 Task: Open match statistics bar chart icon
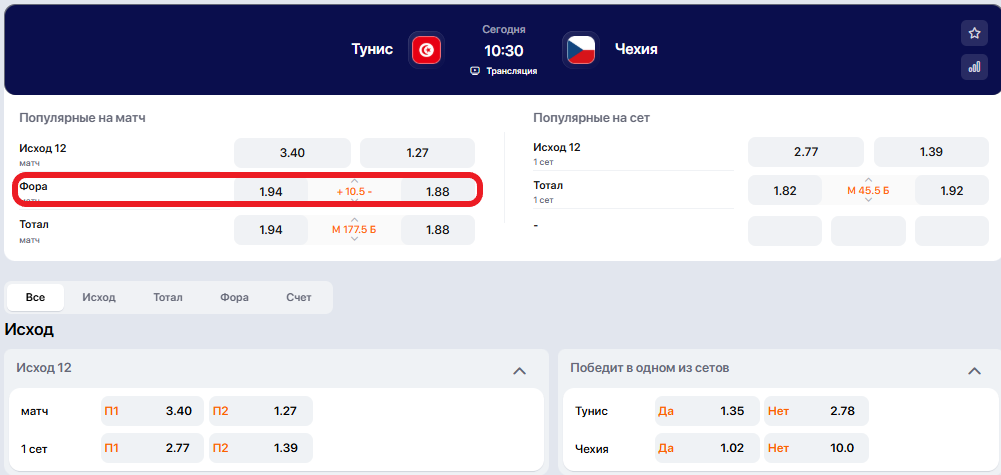(x=974, y=67)
